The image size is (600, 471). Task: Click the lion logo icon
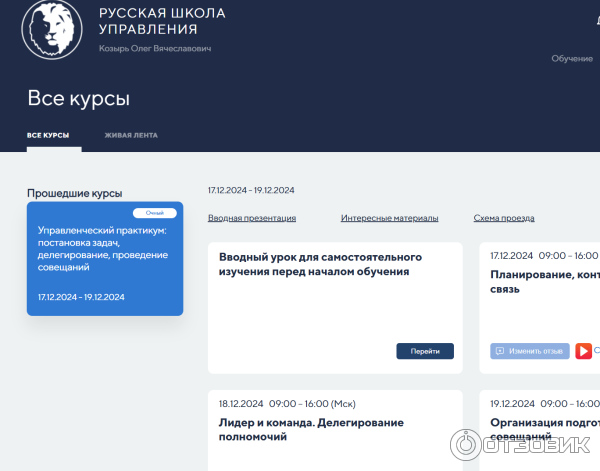(x=52, y=30)
